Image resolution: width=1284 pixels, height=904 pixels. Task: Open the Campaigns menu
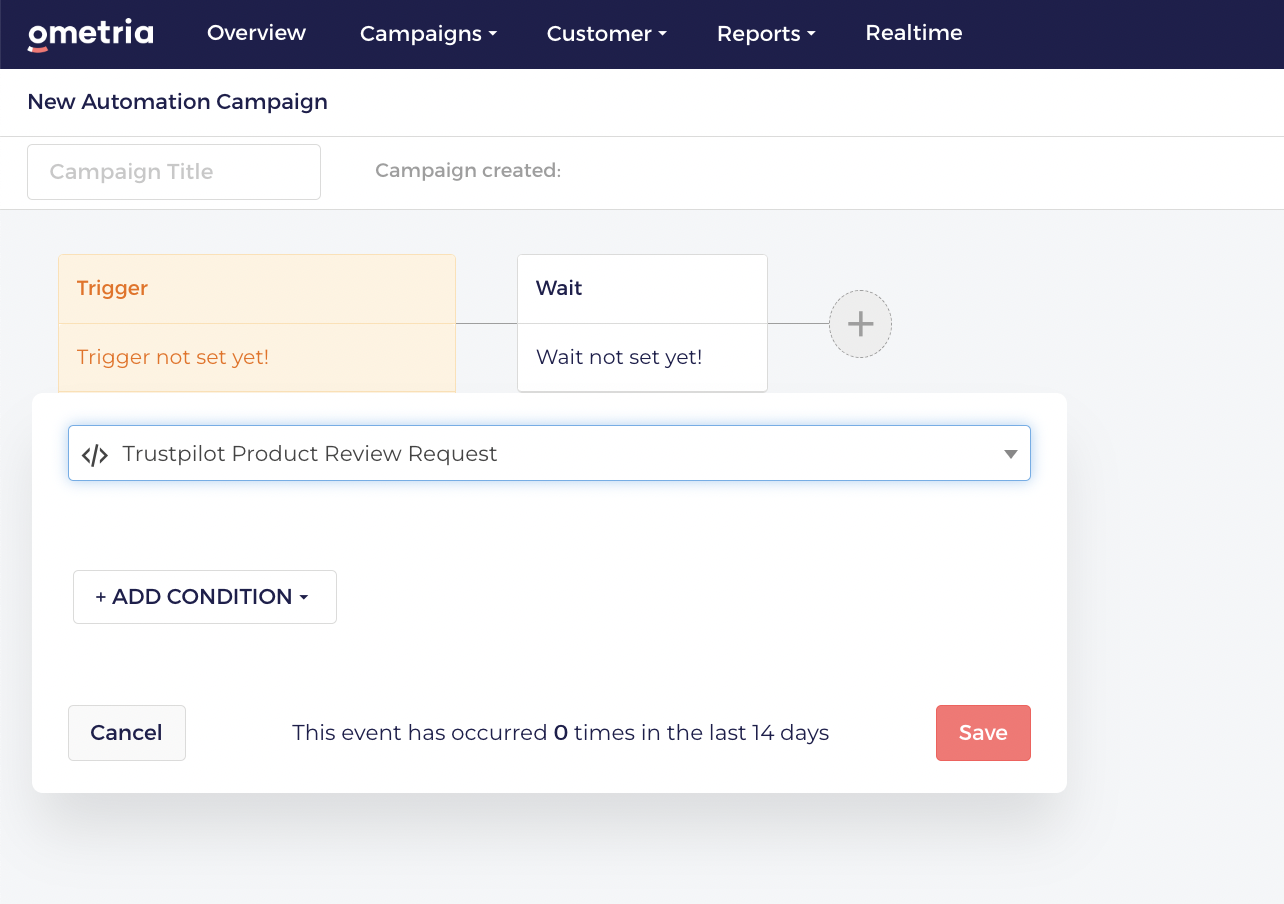[x=427, y=33]
